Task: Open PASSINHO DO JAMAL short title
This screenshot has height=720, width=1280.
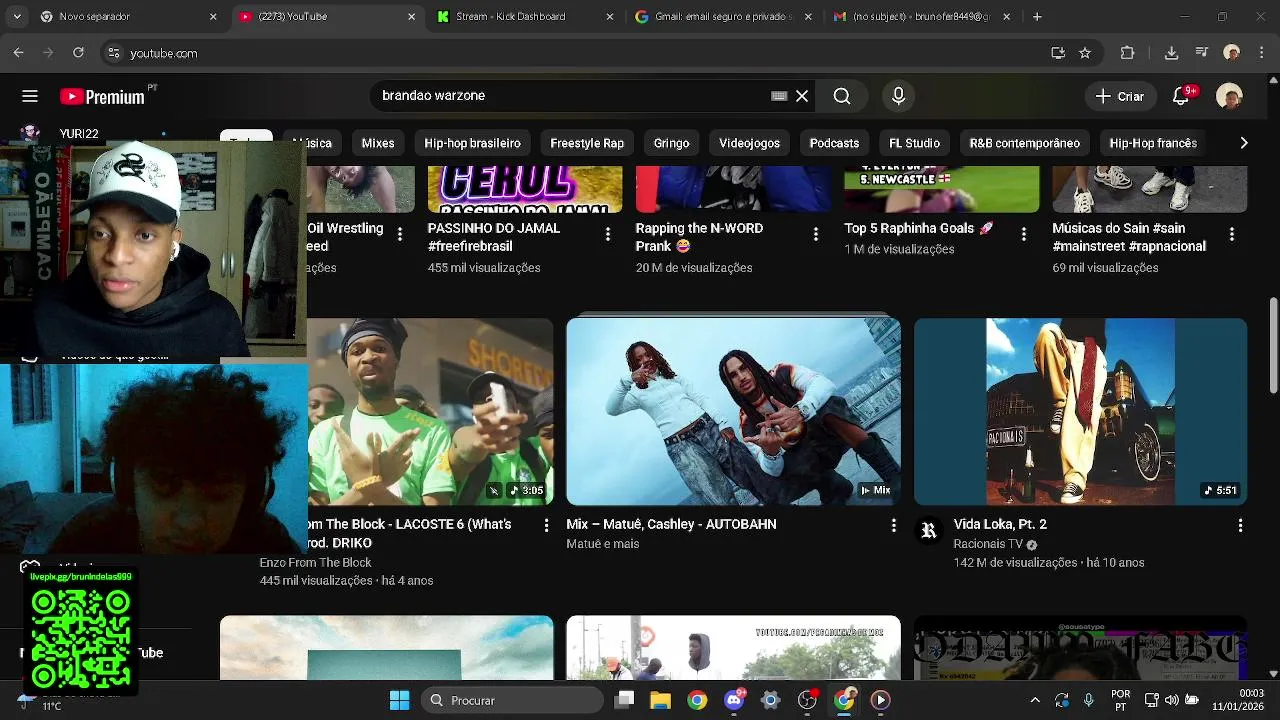Action: (x=494, y=237)
